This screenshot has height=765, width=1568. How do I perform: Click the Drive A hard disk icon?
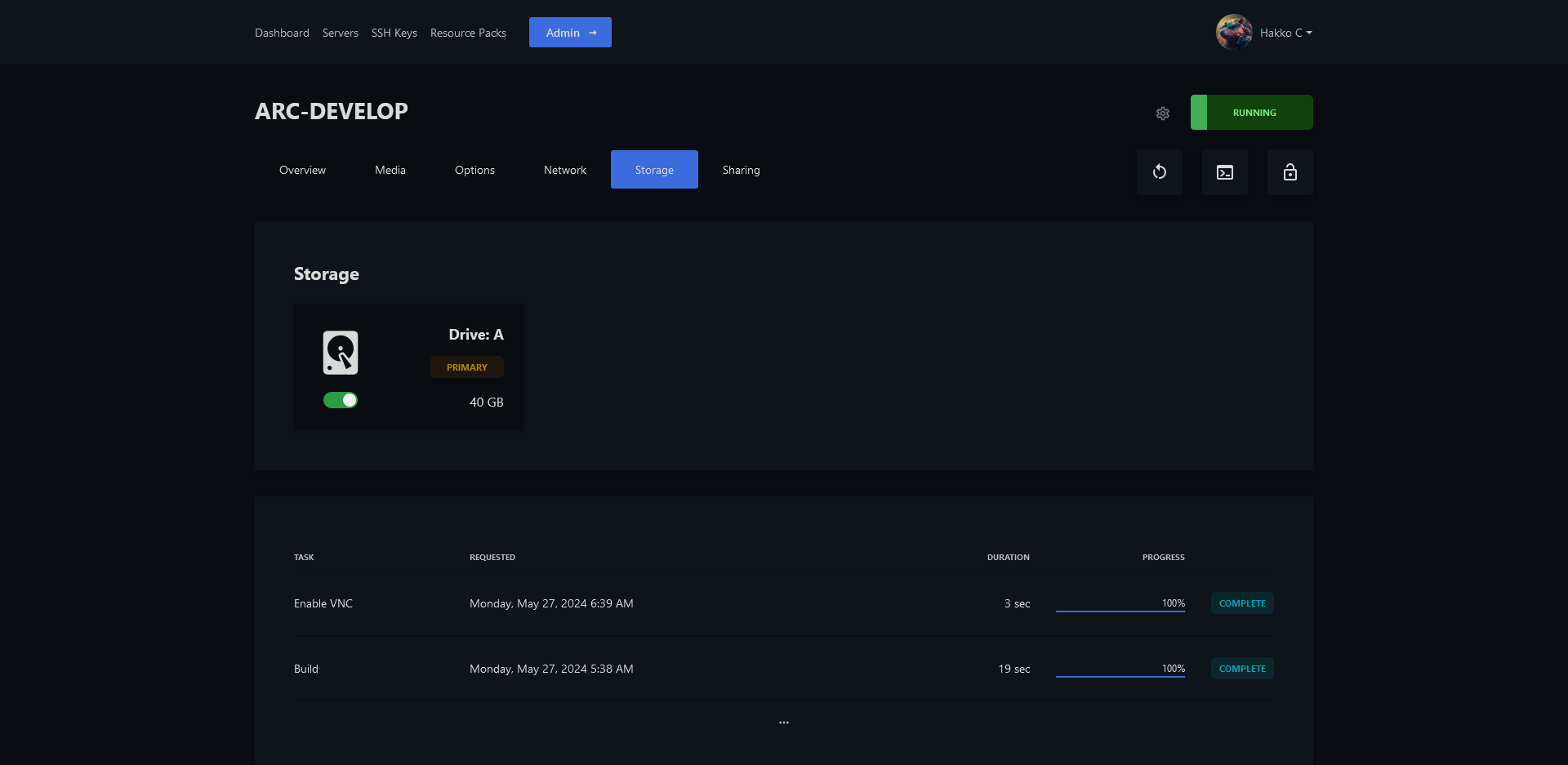341,353
